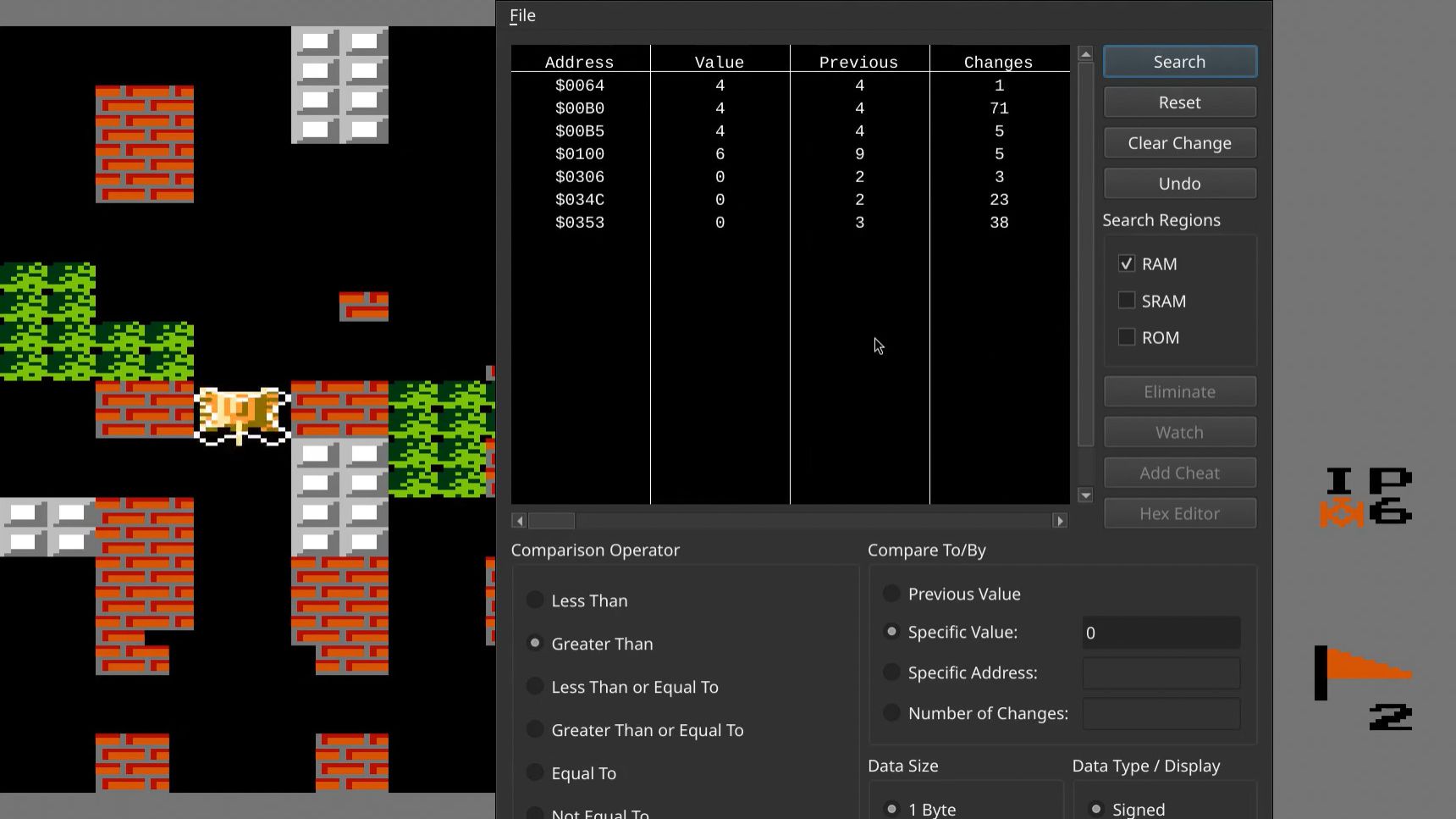Select Signed data type
Viewport: 1456px width, 819px height.
point(1096,810)
